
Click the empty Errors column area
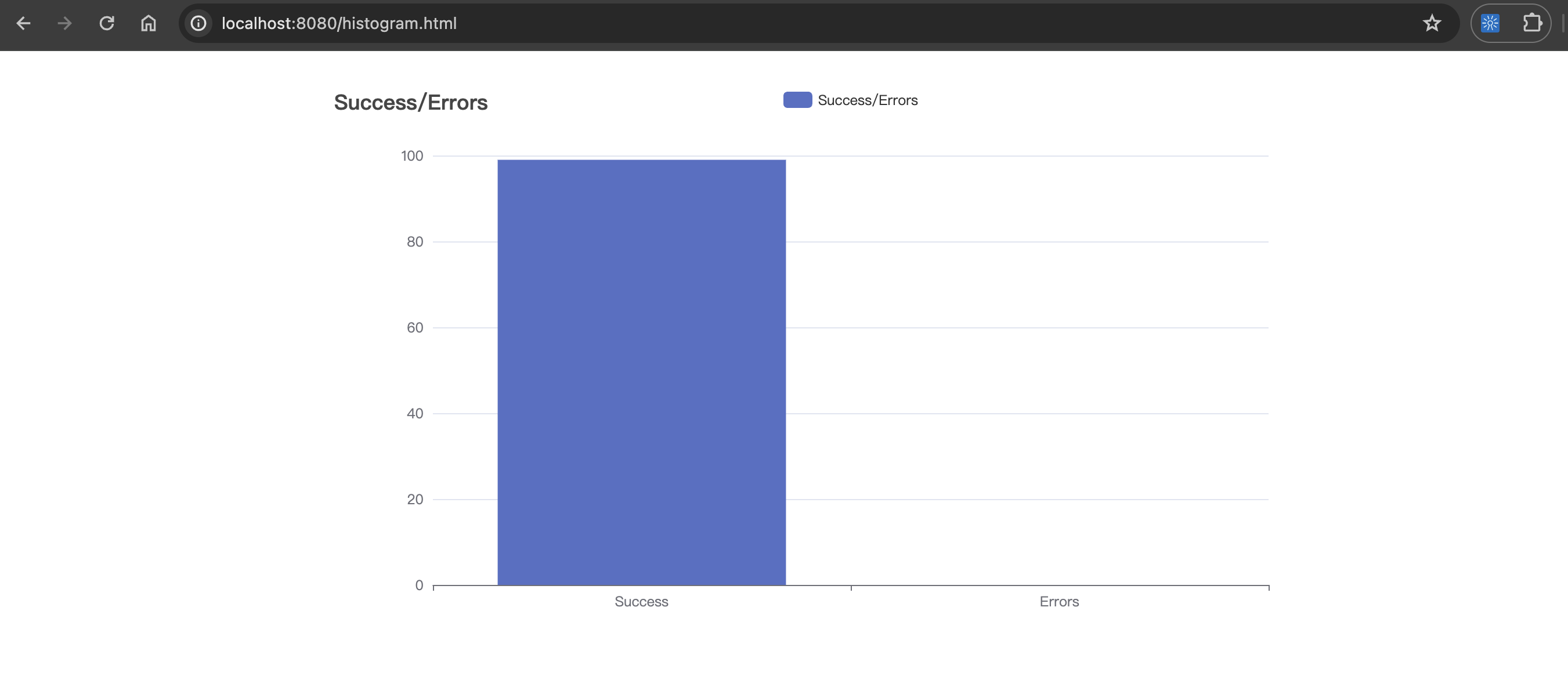1058,371
